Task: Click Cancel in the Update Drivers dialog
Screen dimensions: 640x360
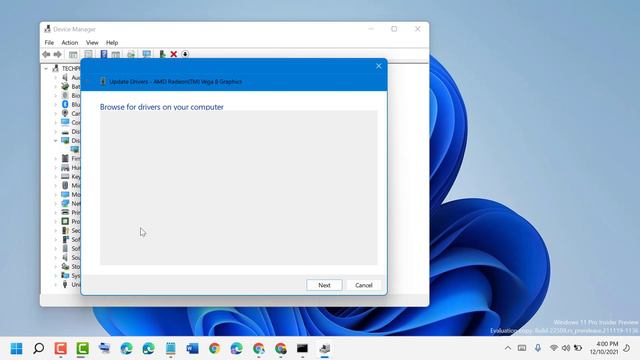Action: click(x=363, y=285)
